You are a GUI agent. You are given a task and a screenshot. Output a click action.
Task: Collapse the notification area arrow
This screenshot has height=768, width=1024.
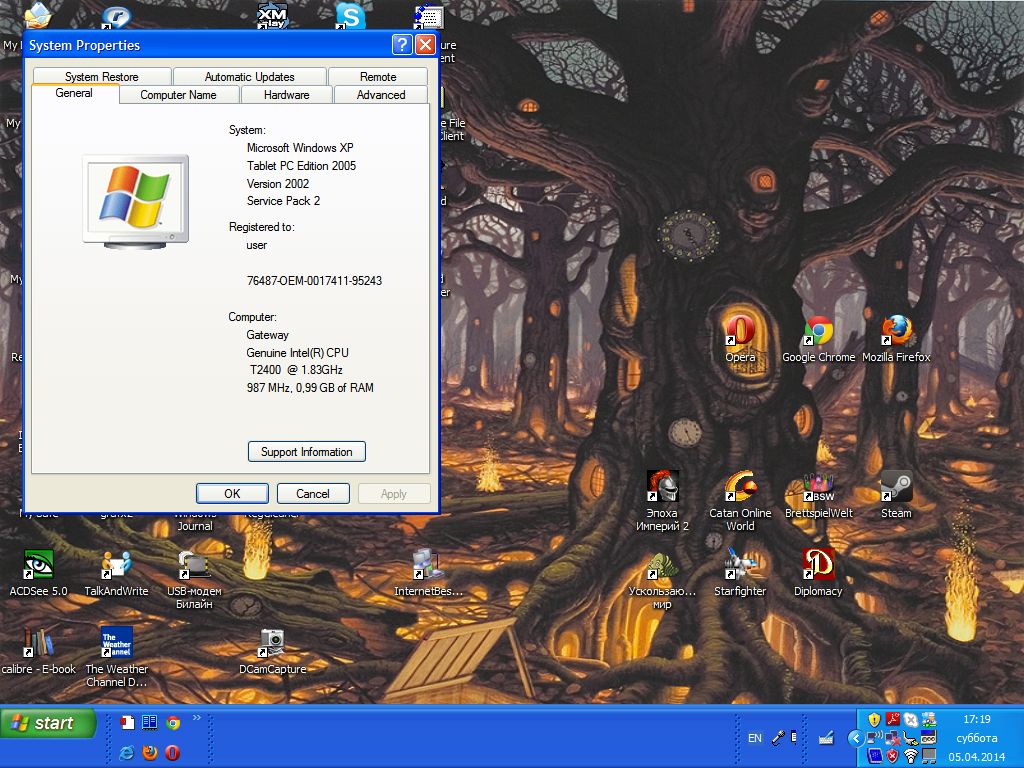point(856,739)
